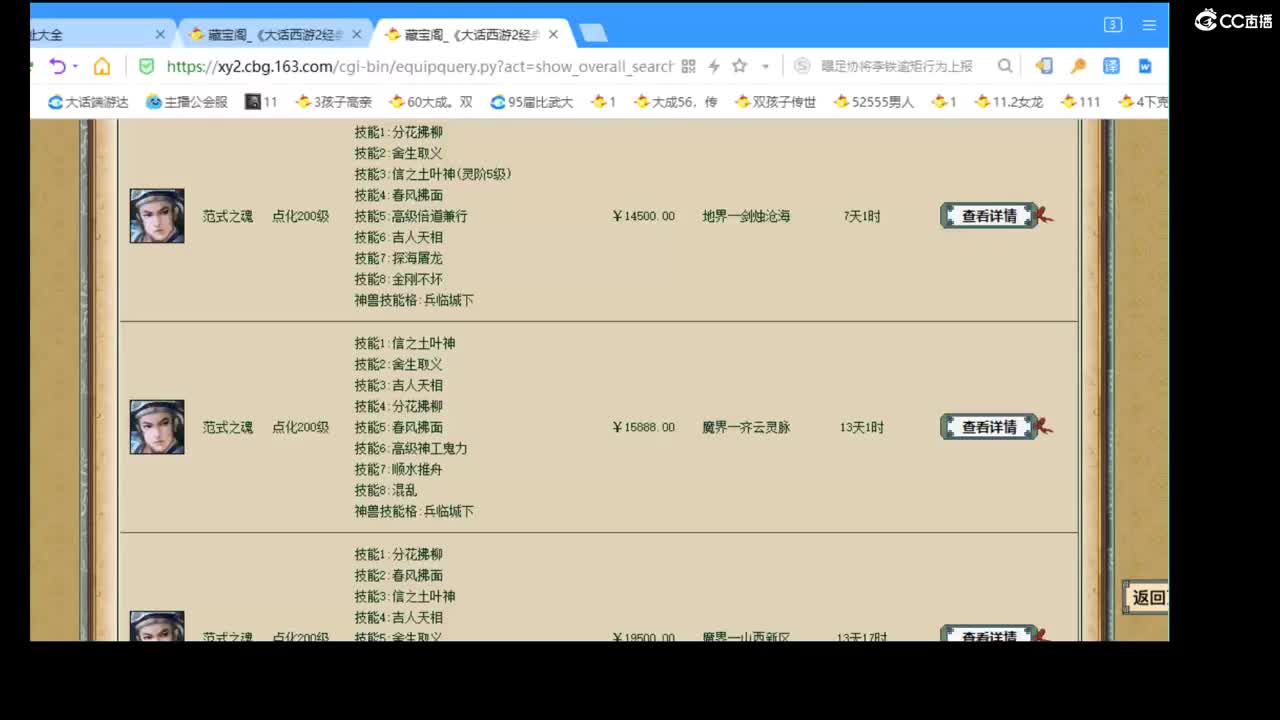The width and height of the screenshot is (1280, 720).
Task: Open bookmark 60大成。双
Action: (430, 102)
